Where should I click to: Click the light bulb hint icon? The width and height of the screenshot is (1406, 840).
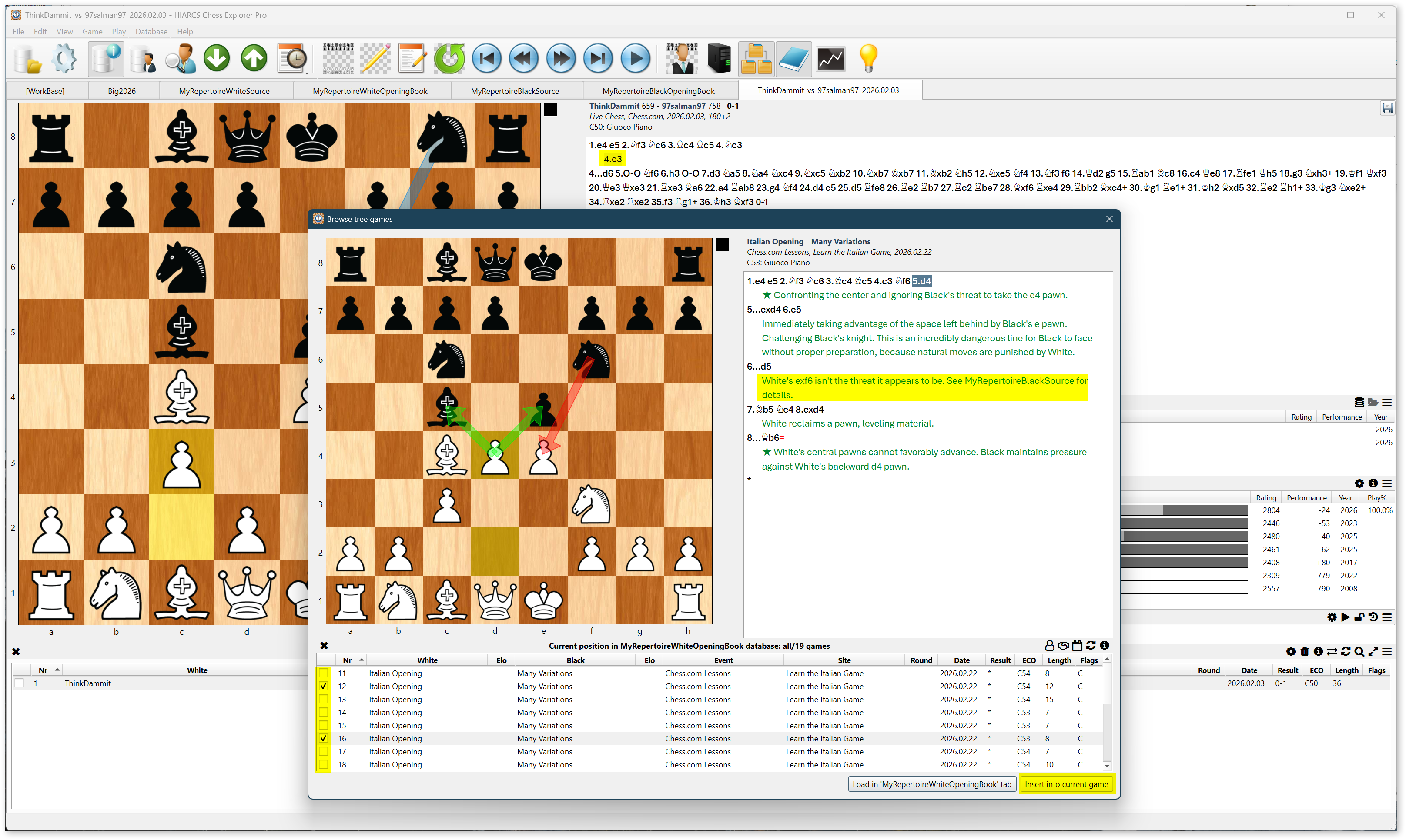(x=867, y=59)
